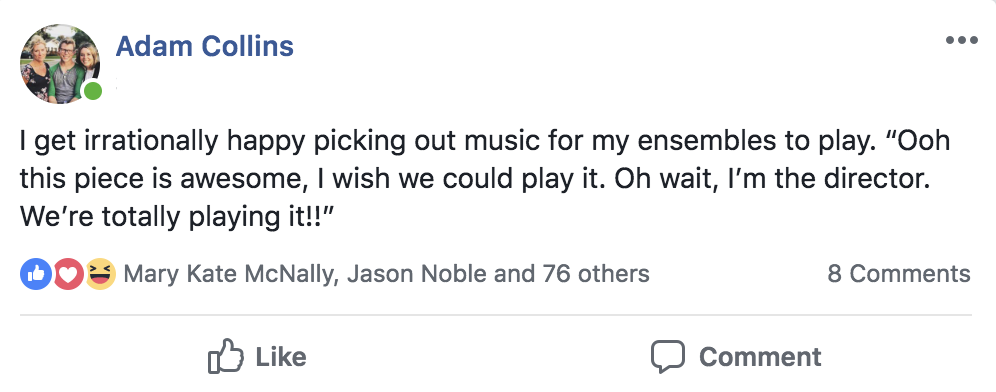Show the 76 others who reacted
The height and width of the screenshot is (392, 996).
597,274
